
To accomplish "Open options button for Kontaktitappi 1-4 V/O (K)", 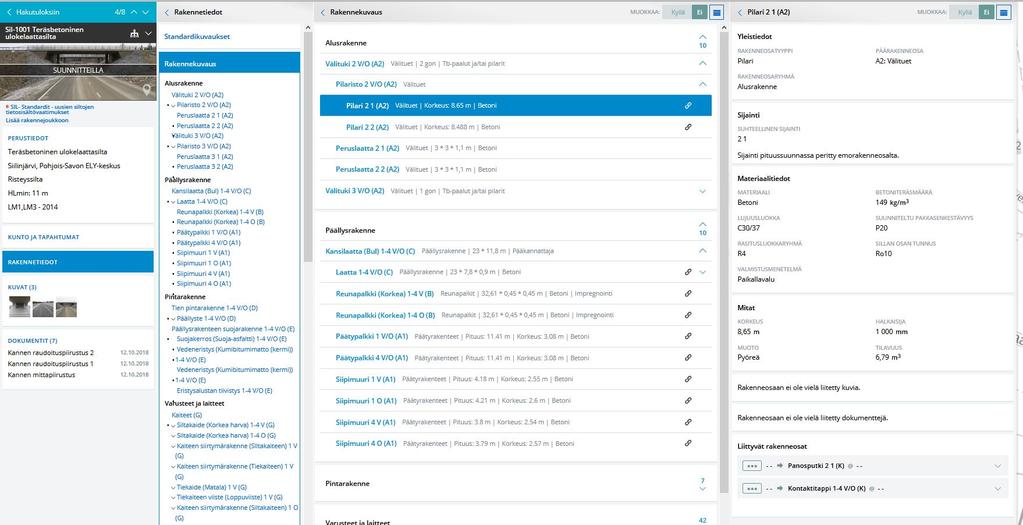I will coord(752,488).
